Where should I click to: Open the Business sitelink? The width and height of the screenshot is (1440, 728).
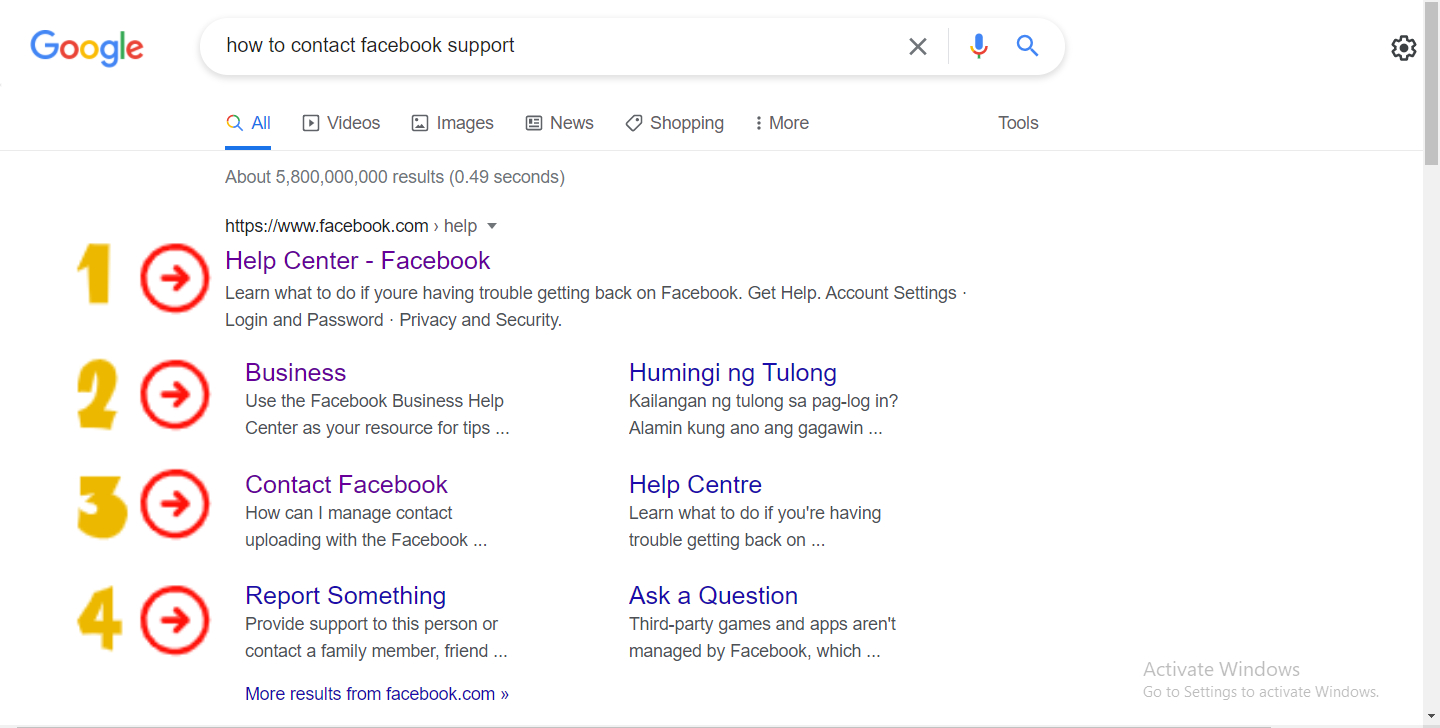[x=295, y=373]
